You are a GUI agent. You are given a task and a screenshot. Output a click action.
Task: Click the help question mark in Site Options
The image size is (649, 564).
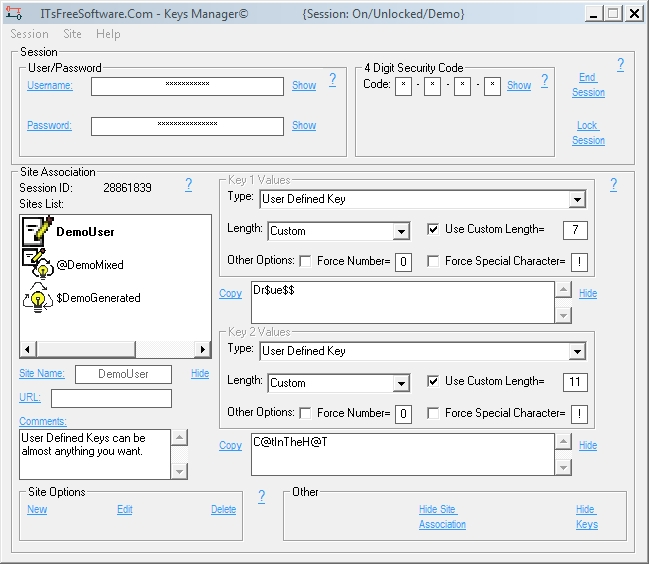[x=262, y=496]
